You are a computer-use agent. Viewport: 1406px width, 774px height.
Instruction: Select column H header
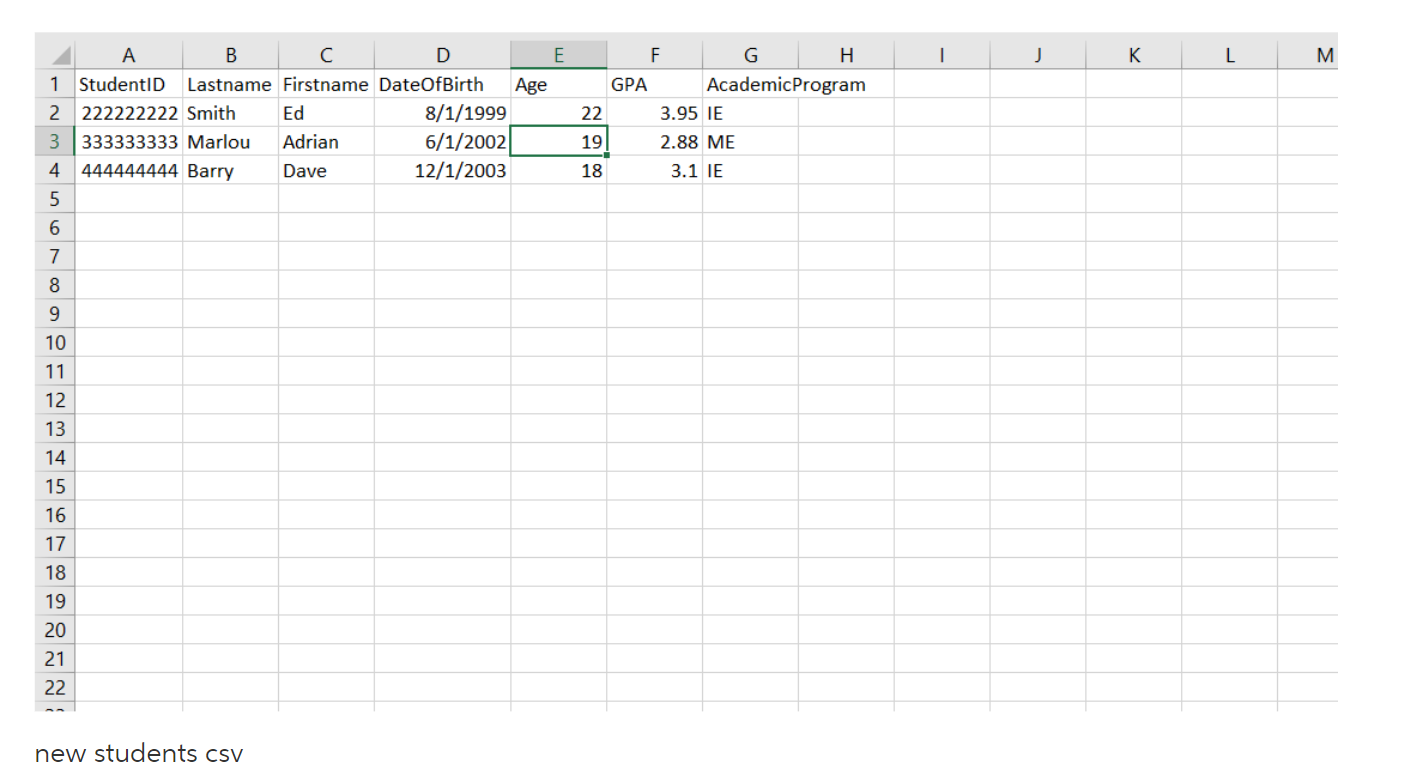click(847, 55)
